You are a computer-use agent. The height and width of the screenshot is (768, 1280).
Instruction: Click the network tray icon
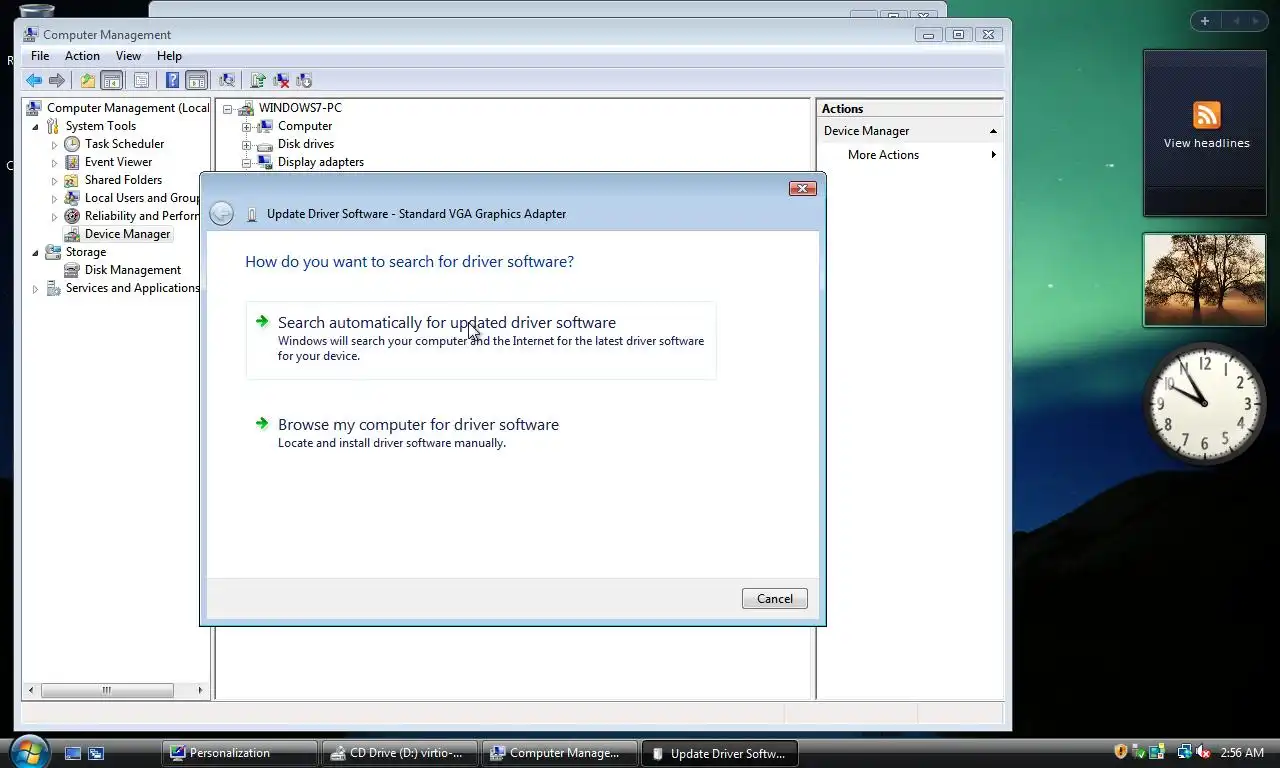(x=1185, y=752)
